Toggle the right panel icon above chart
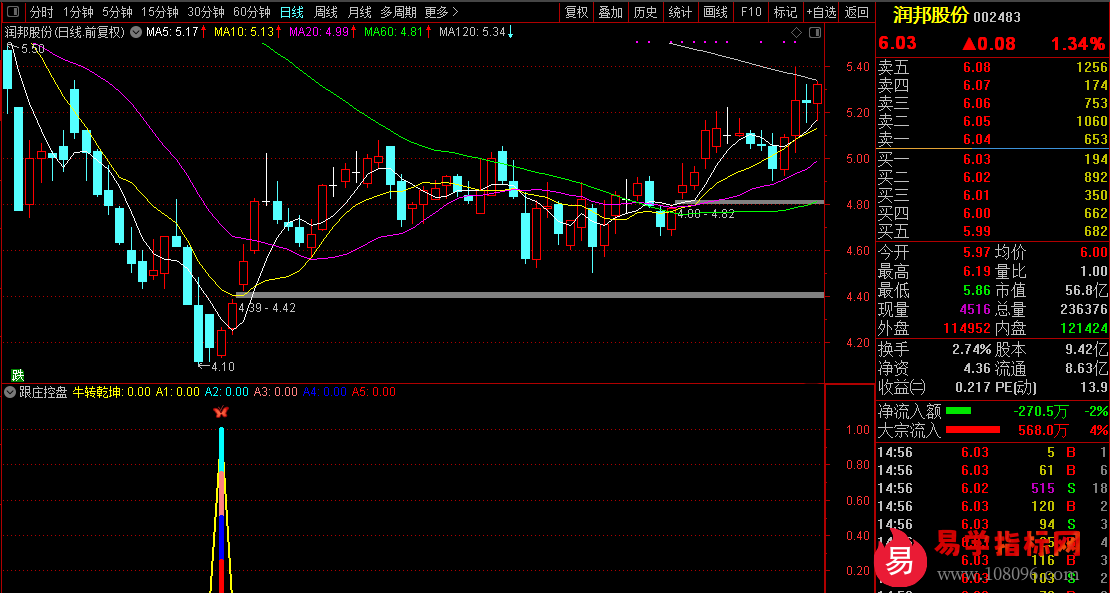 pyautogui.click(x=815, y=33)
